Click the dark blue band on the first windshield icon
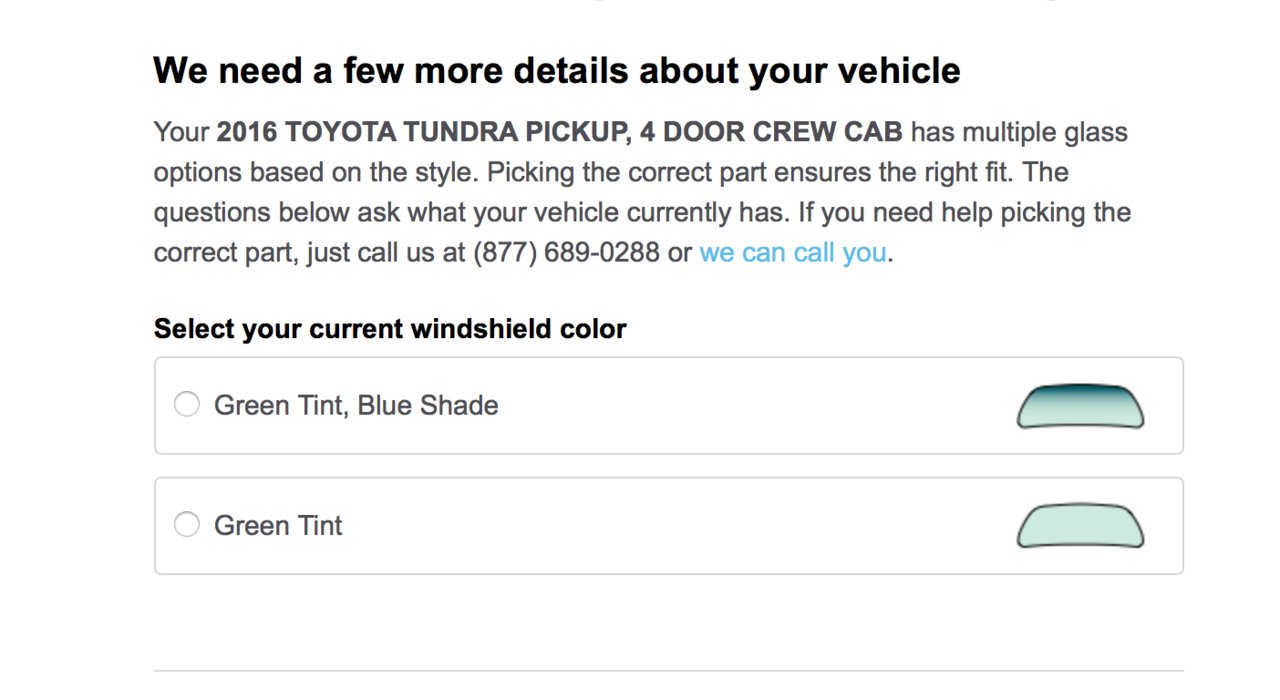The height and width of the screenshot is (700, 1280). coord(1080,389)
